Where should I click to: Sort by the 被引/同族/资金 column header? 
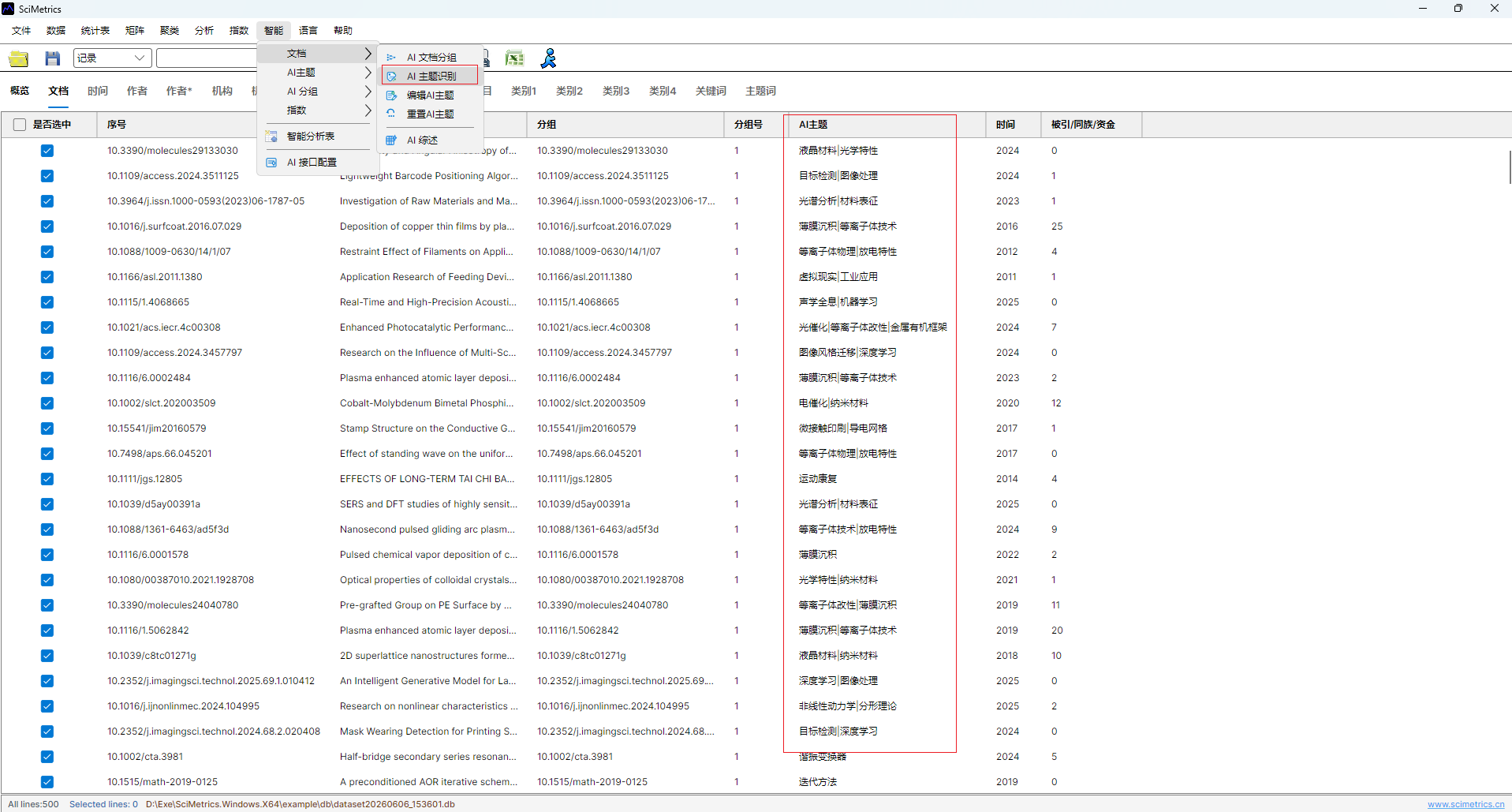1091,125
